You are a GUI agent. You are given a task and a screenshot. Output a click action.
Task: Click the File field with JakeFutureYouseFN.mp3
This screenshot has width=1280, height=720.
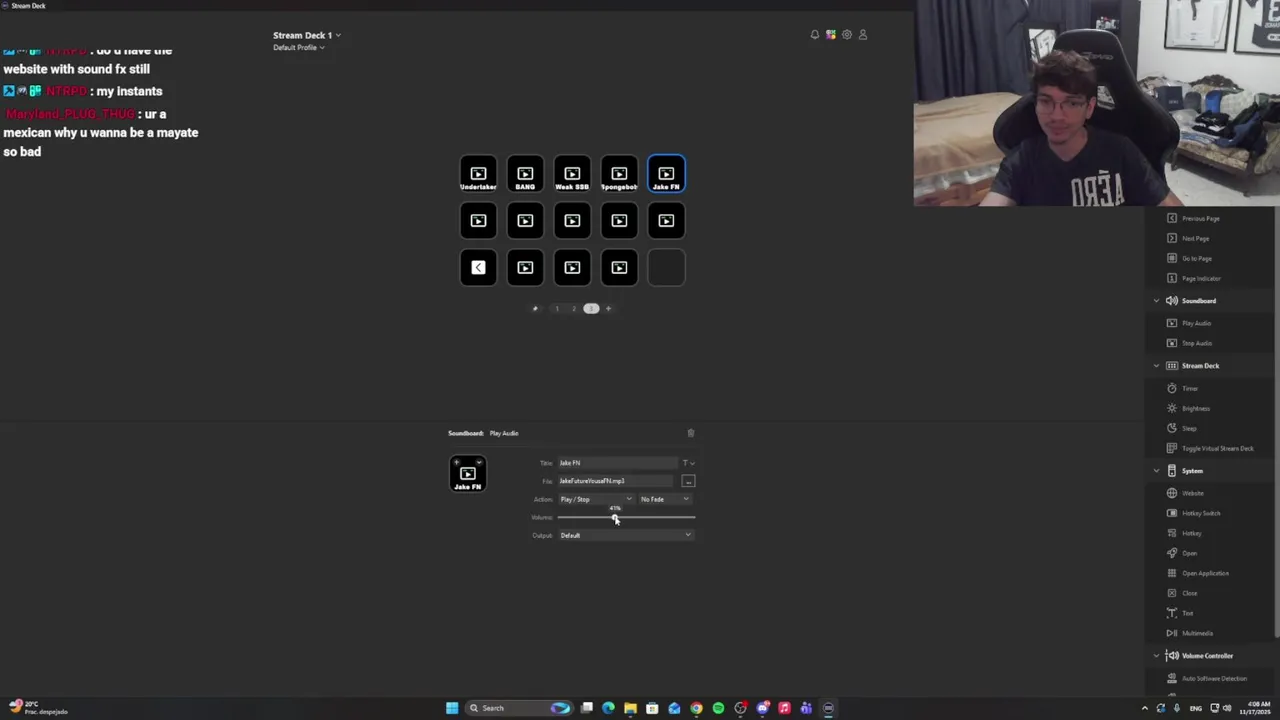[x=617, y=481]
